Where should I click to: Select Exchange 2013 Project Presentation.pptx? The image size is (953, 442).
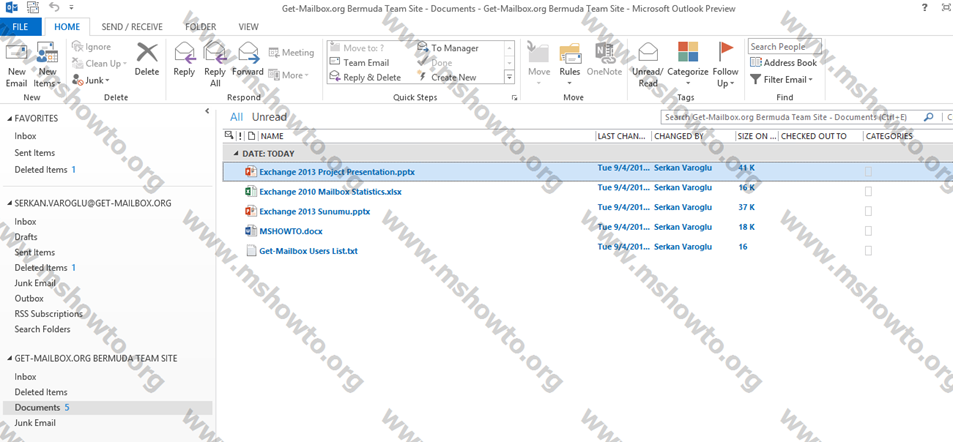click(337, 172)
